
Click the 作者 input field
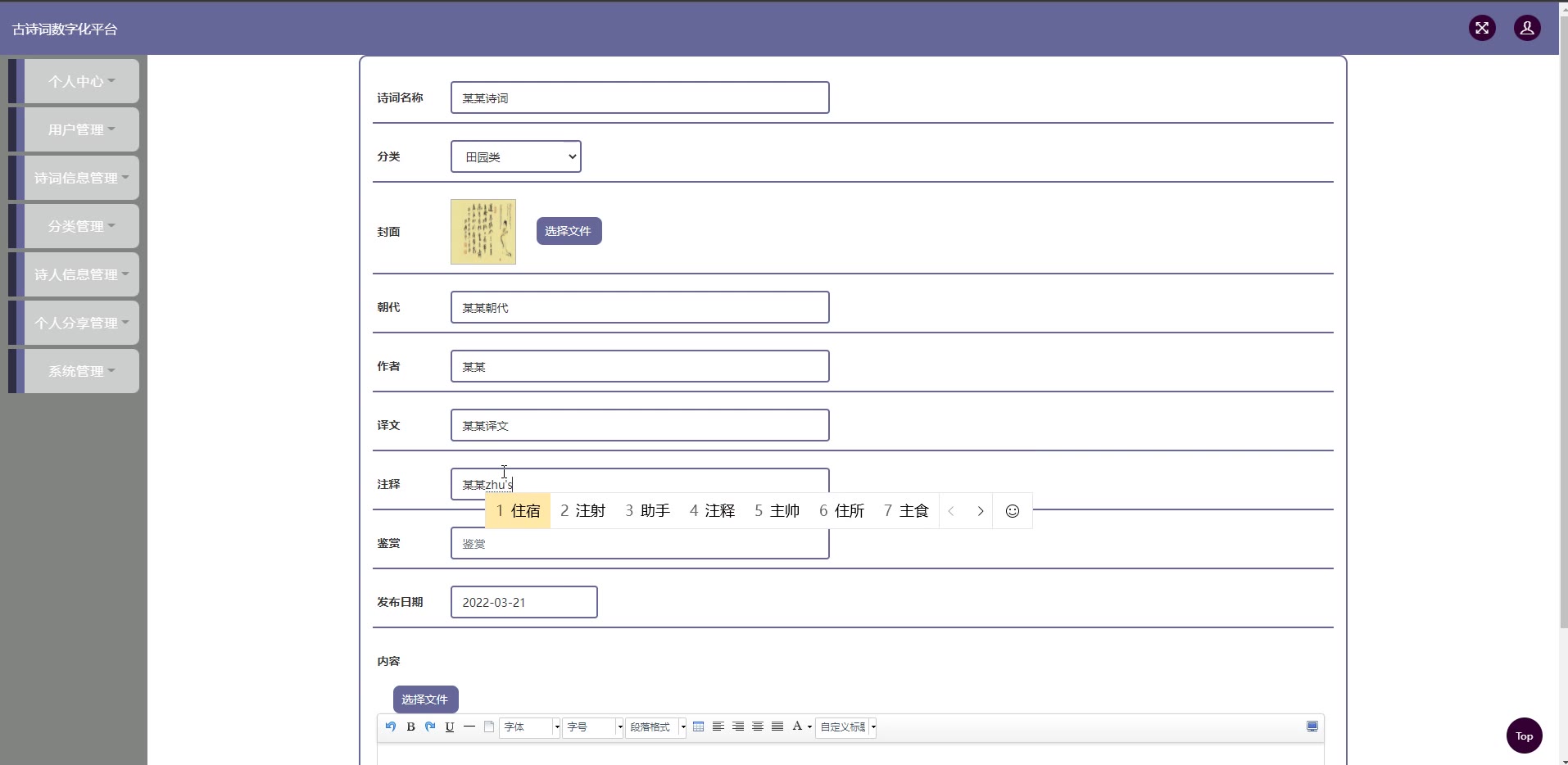pos(640,366)
